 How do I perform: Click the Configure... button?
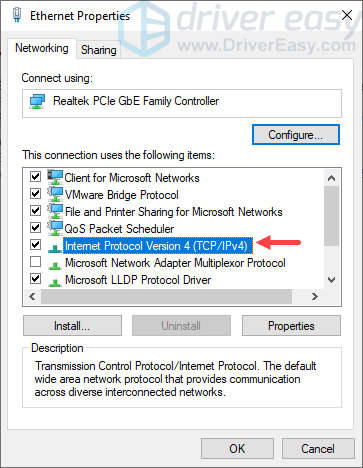296,135
